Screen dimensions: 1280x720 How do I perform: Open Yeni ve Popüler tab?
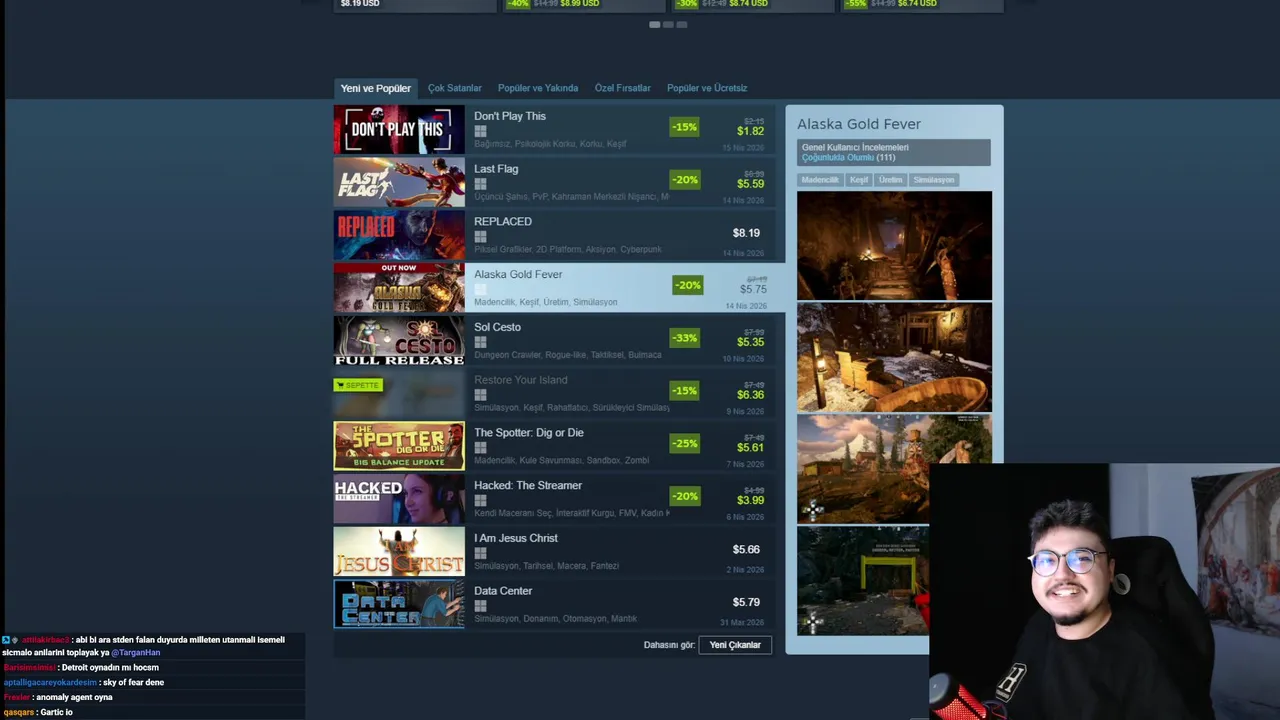coord(375,88)
